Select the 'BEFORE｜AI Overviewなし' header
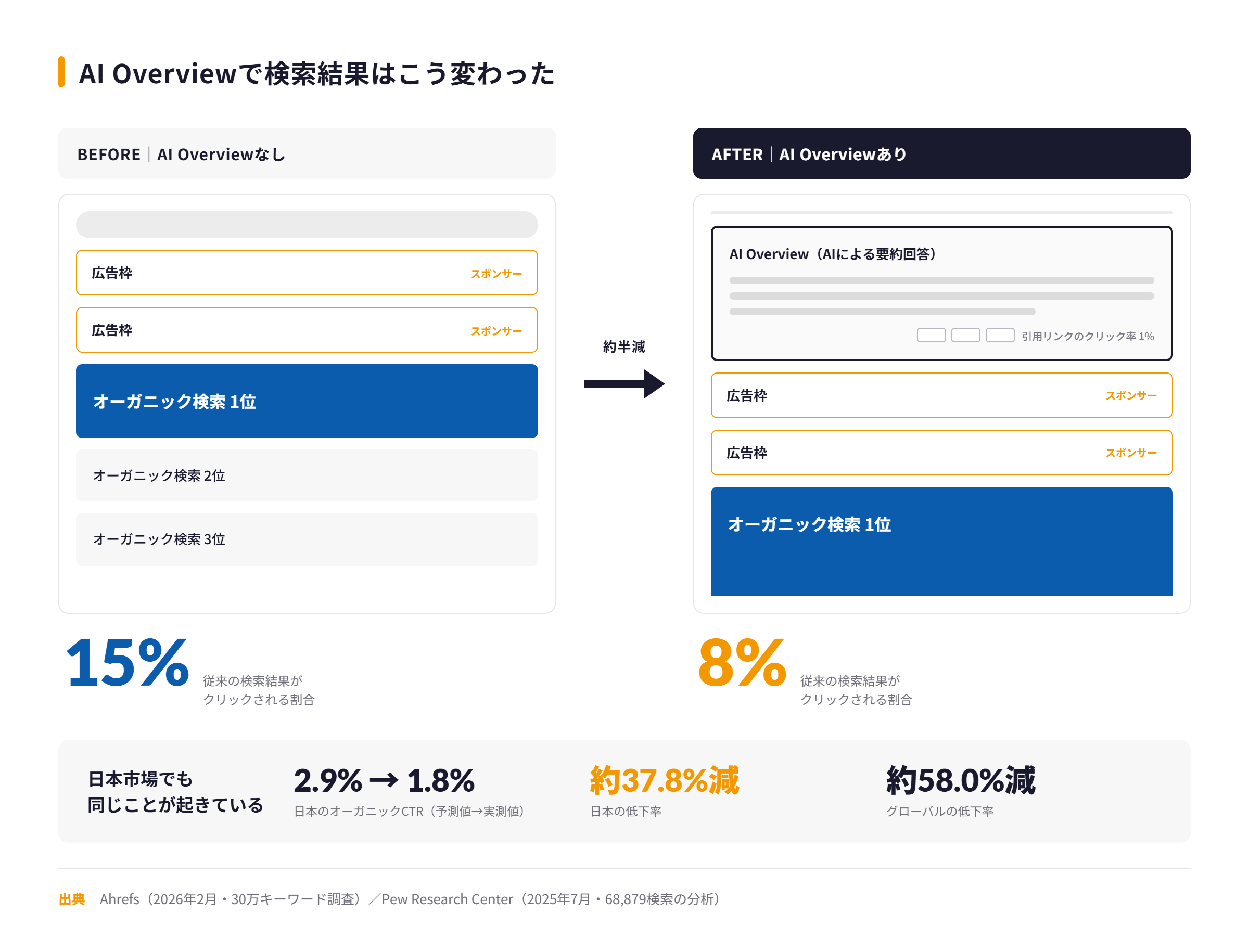This screenshot has height=952, width=1249. pyautogui.click(x=307, y=153)
